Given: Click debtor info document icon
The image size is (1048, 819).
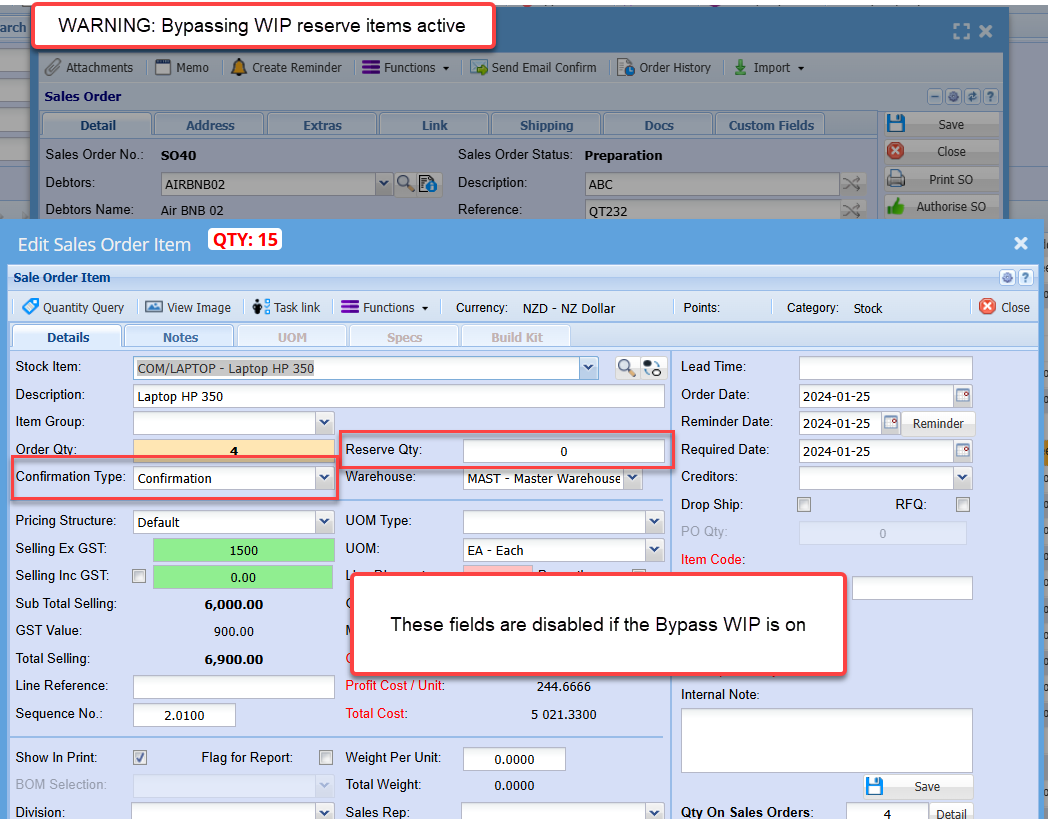Looking at the screenshot, I should pyautogui.click(x=427, y=183).
